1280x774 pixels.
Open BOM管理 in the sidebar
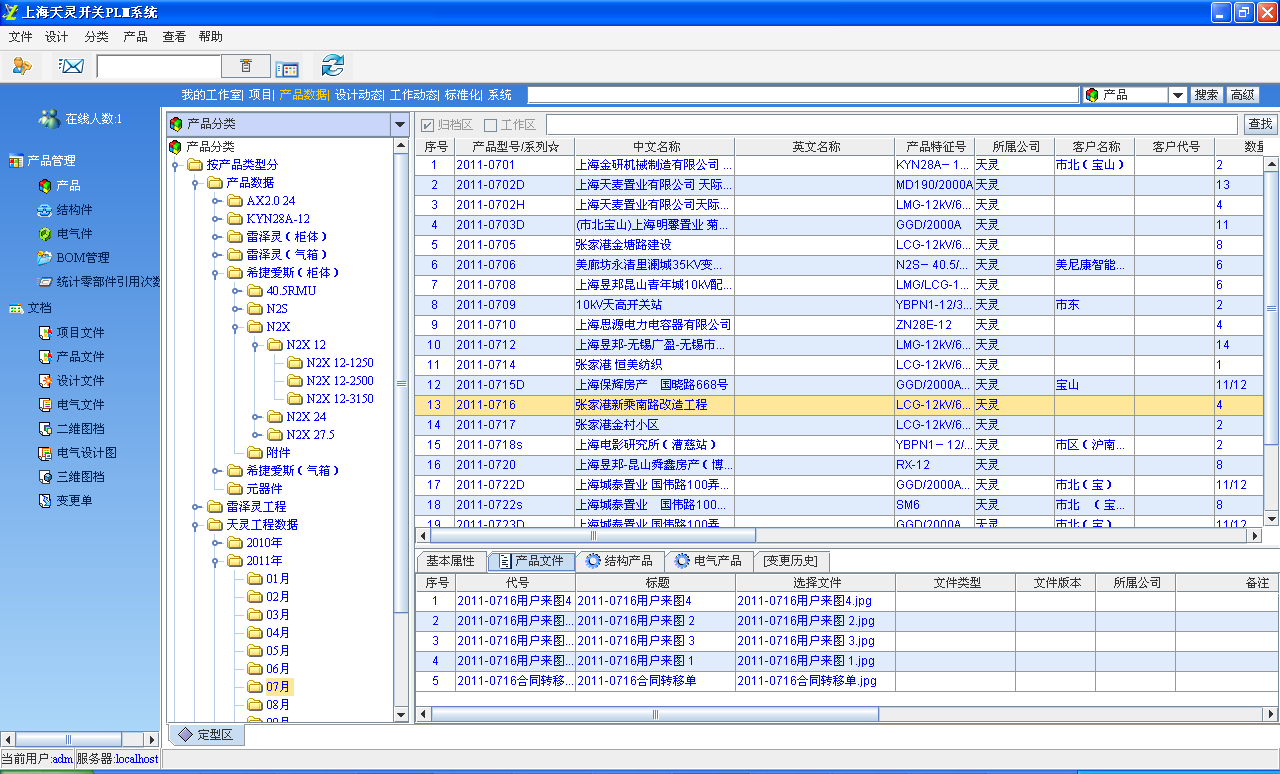pos(82,258)
